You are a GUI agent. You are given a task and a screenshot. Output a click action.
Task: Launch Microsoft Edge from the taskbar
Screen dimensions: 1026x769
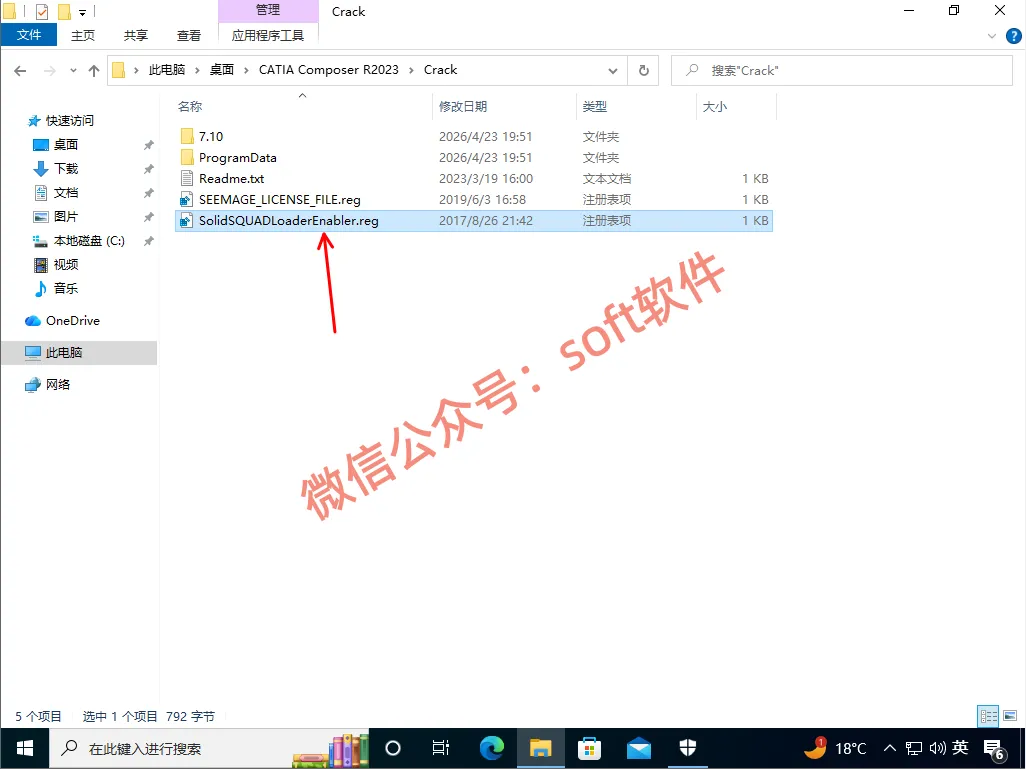coord(491,748)
